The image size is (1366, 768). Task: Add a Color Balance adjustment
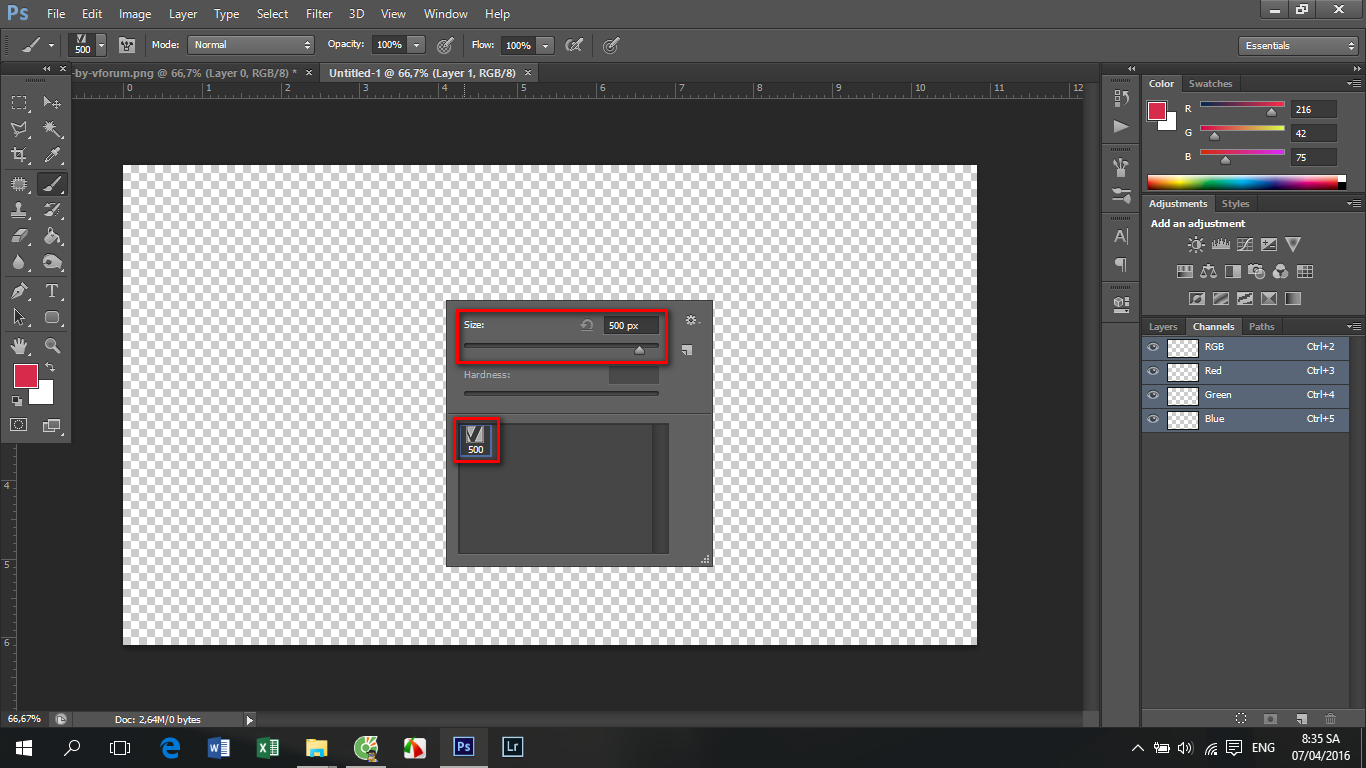(1208, 271)
